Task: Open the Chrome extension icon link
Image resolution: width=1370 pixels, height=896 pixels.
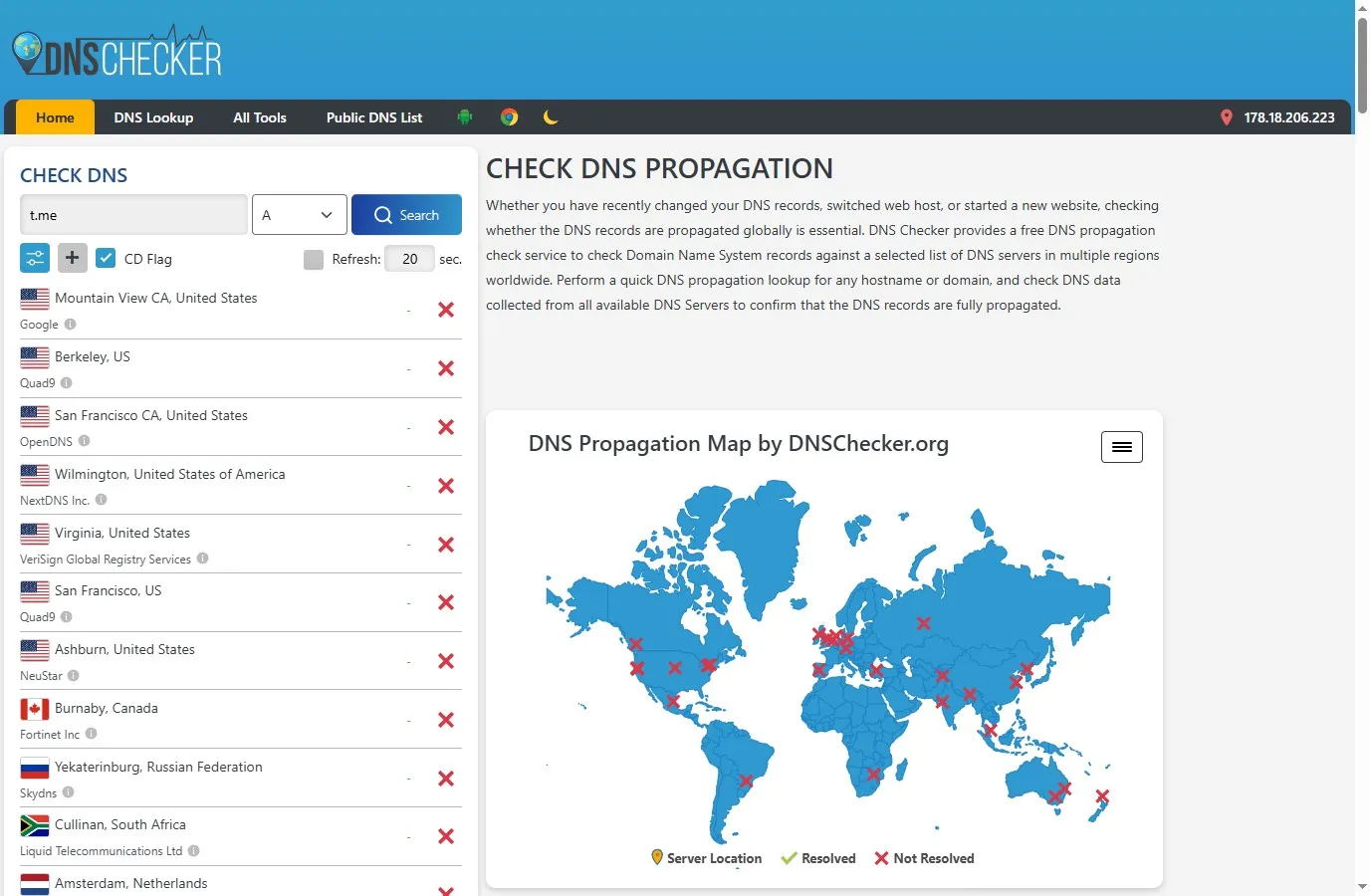Action: point(509,117)
